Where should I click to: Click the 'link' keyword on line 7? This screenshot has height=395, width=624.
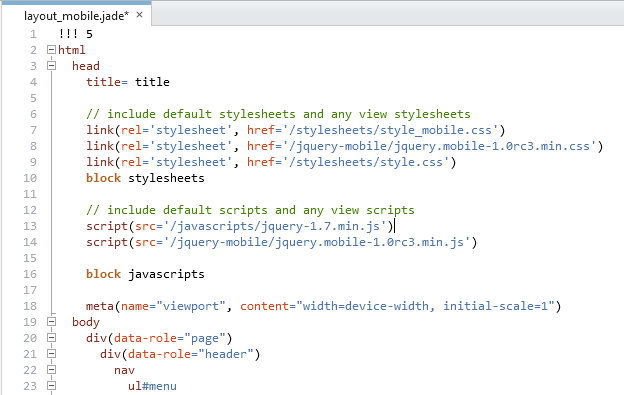(x=100, y=130)
